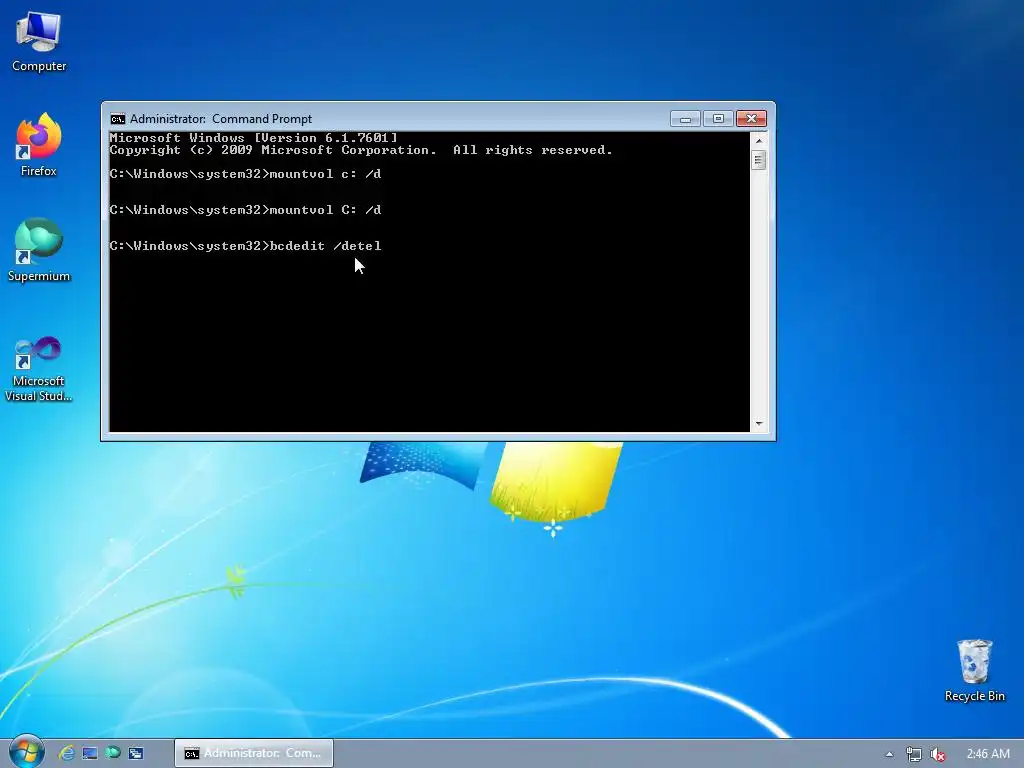Open Command Prompt system menu icon in title bar
This screenshot has height=768, width=1024.
[x=118, y=119]
